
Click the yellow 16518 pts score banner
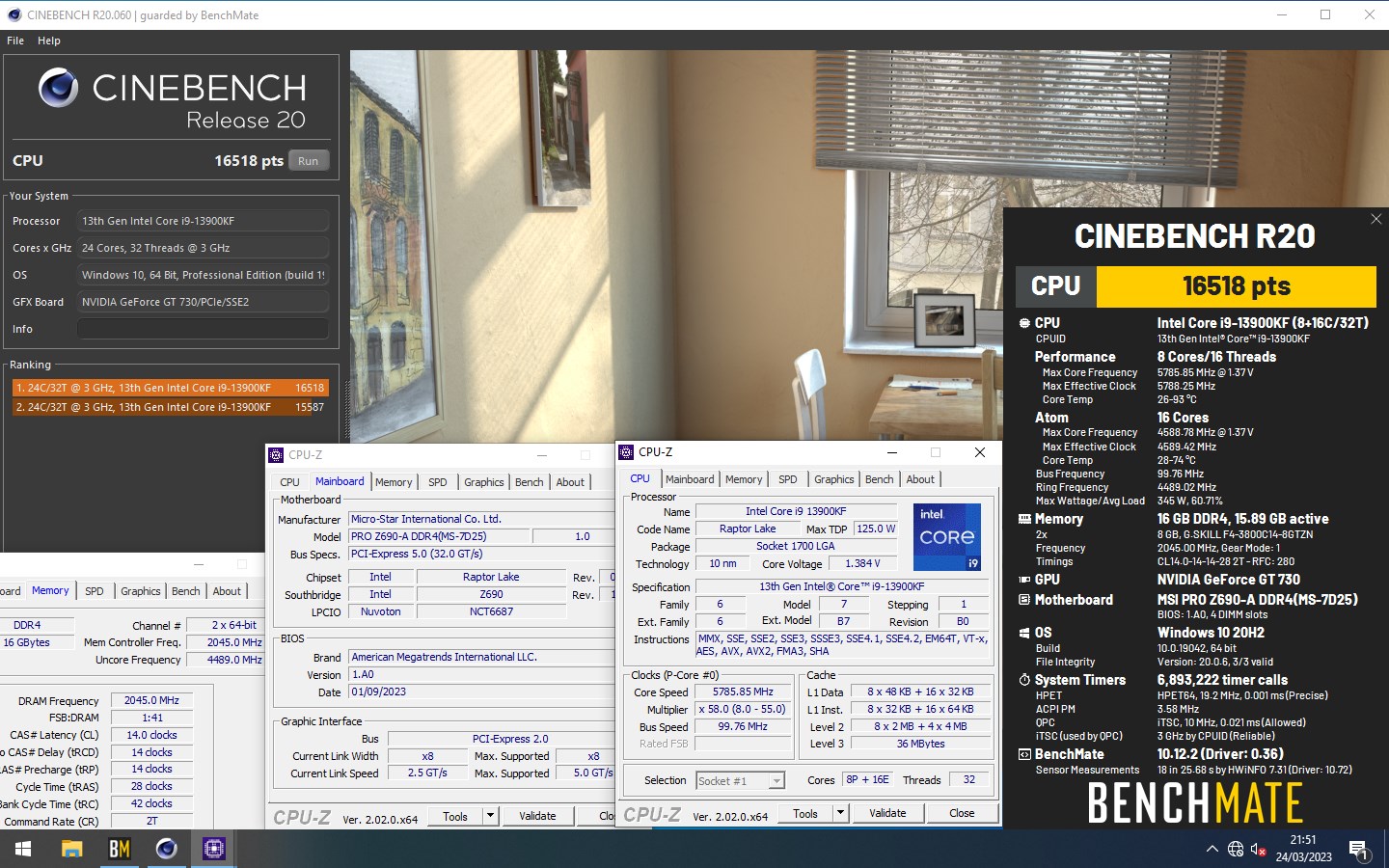coord(1237,286)
